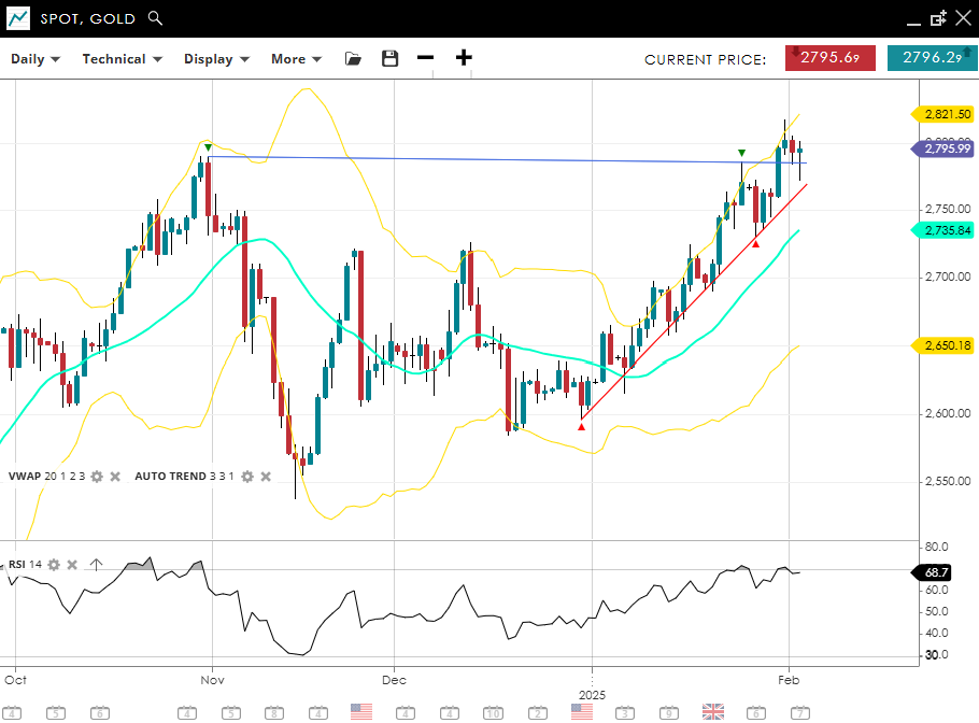Click the UK flag event marker on timeline
The height and width of the screenshot is (723, 979).
pyautogui.click(x=713, y=711)
